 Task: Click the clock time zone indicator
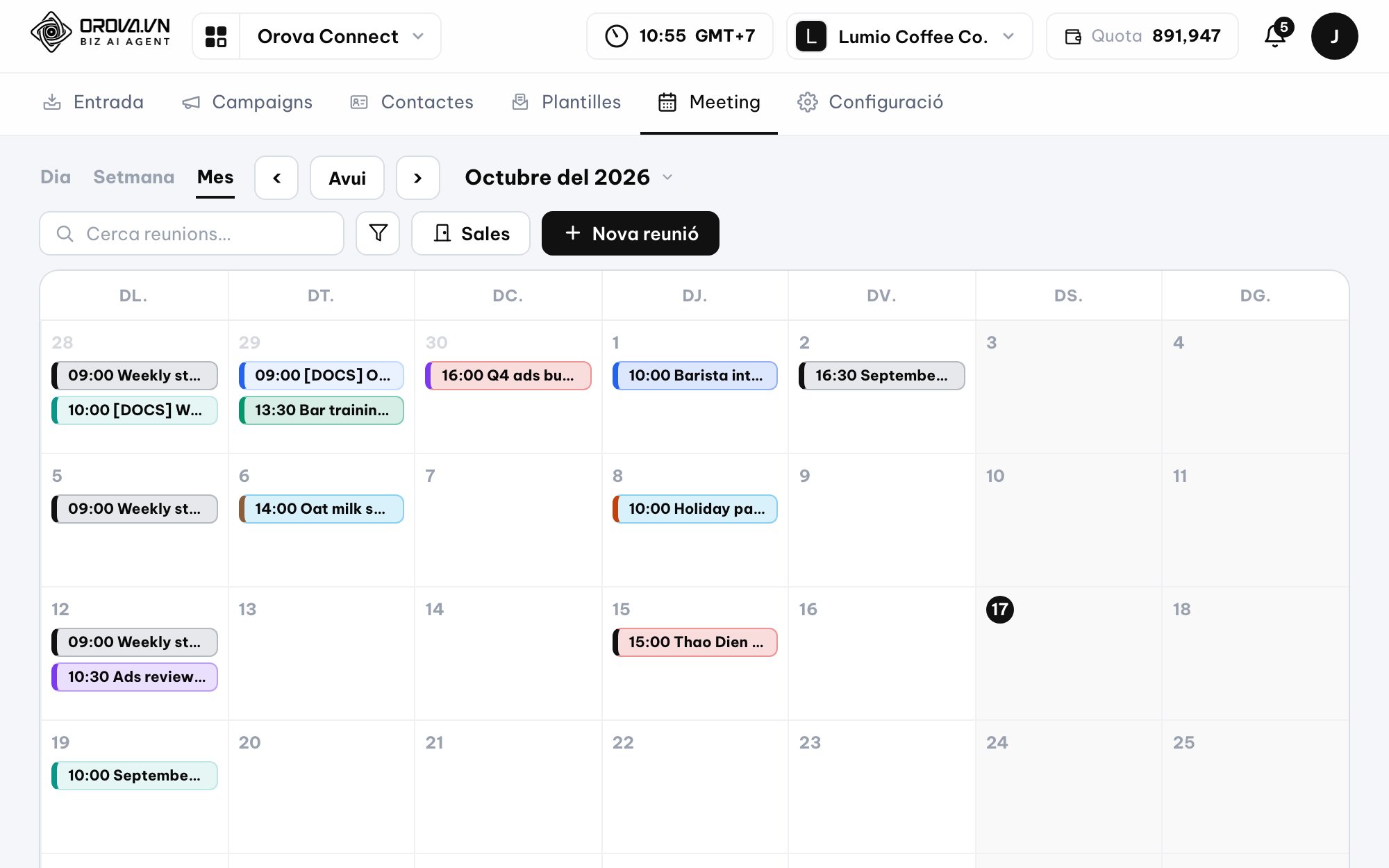pyautogui.click(x=679, y=36)
